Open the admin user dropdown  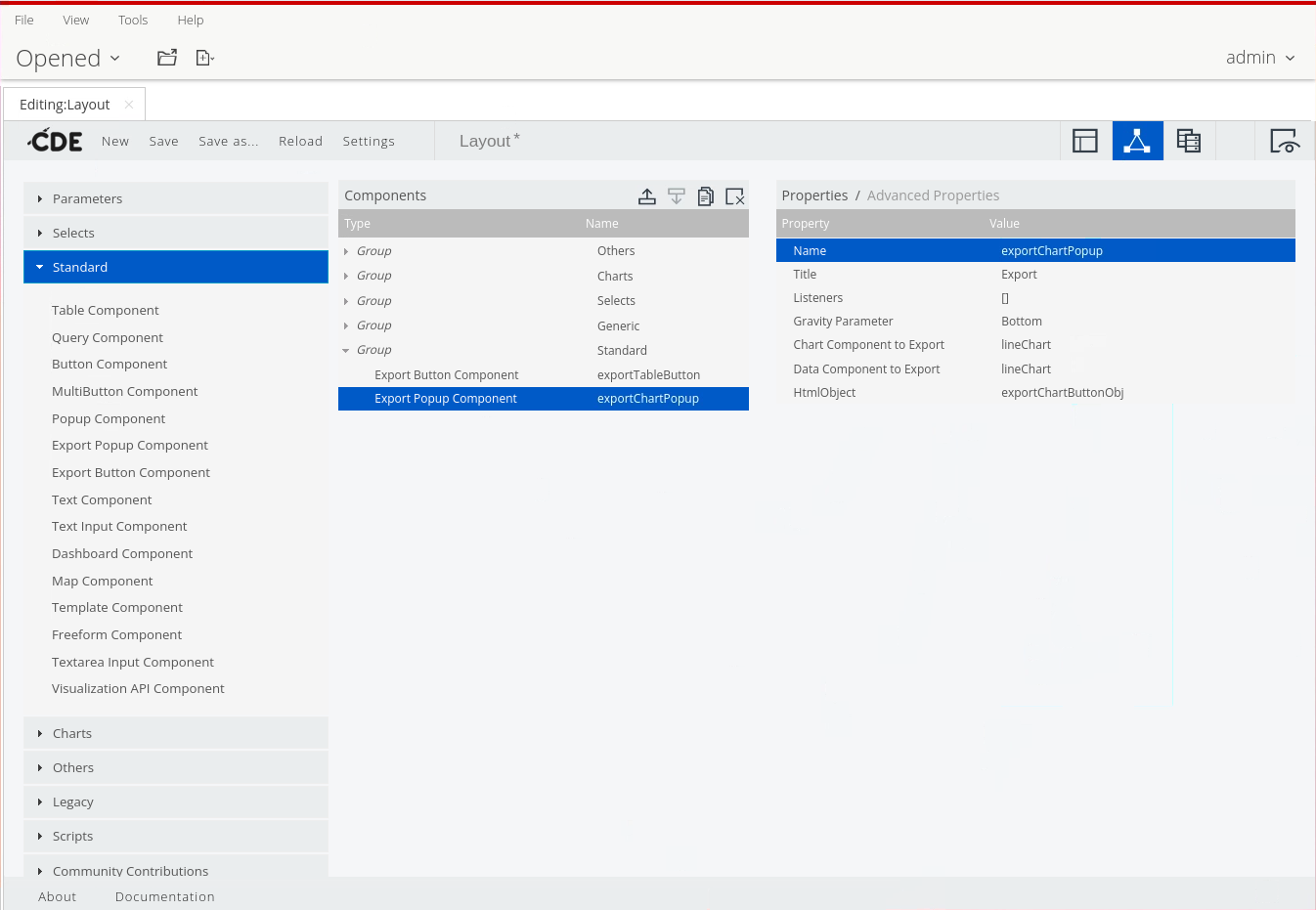(1259, 58)
